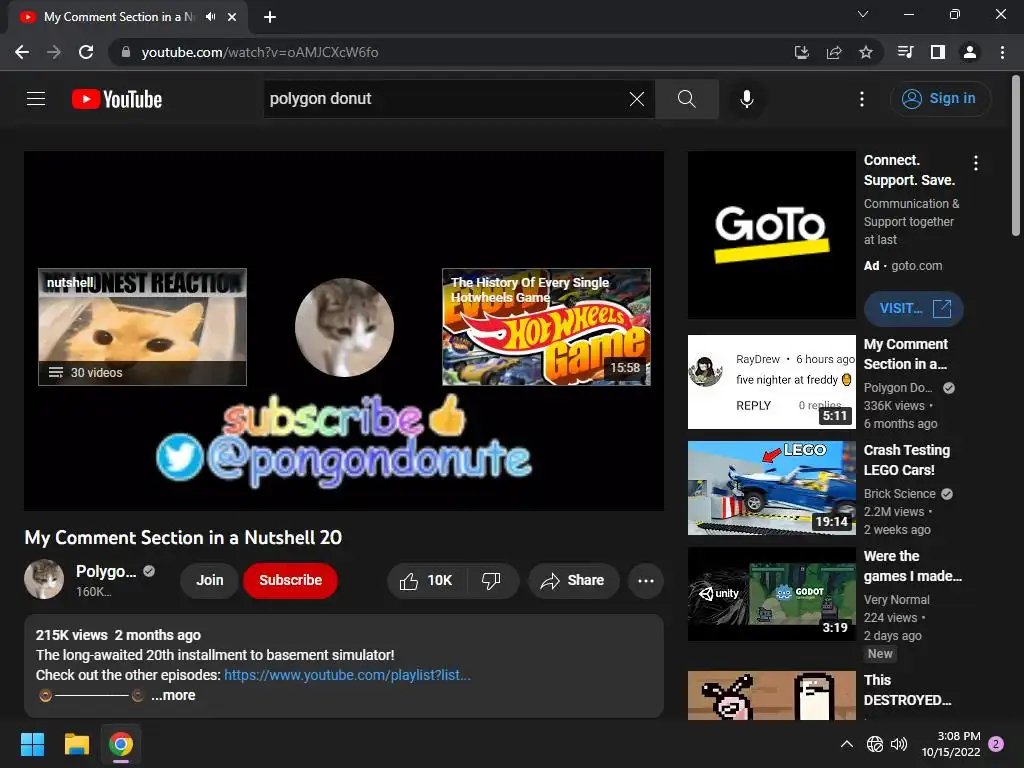Screen dimensions: 1024x768
Task: Click Chrome icon in taskbar
Action: pyautogui.click(x=121, y=744)
